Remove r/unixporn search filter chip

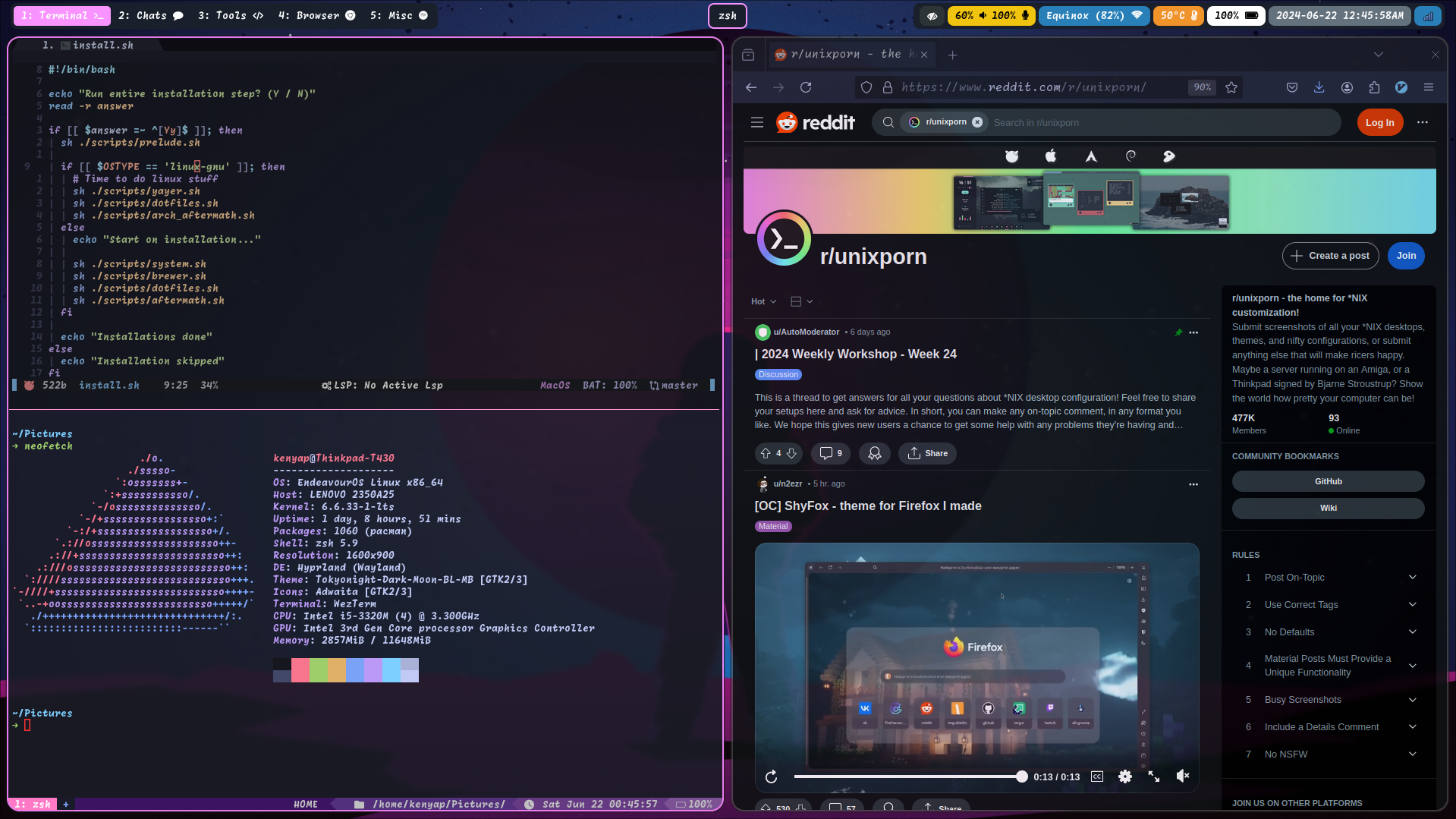(x=977, y=122)
